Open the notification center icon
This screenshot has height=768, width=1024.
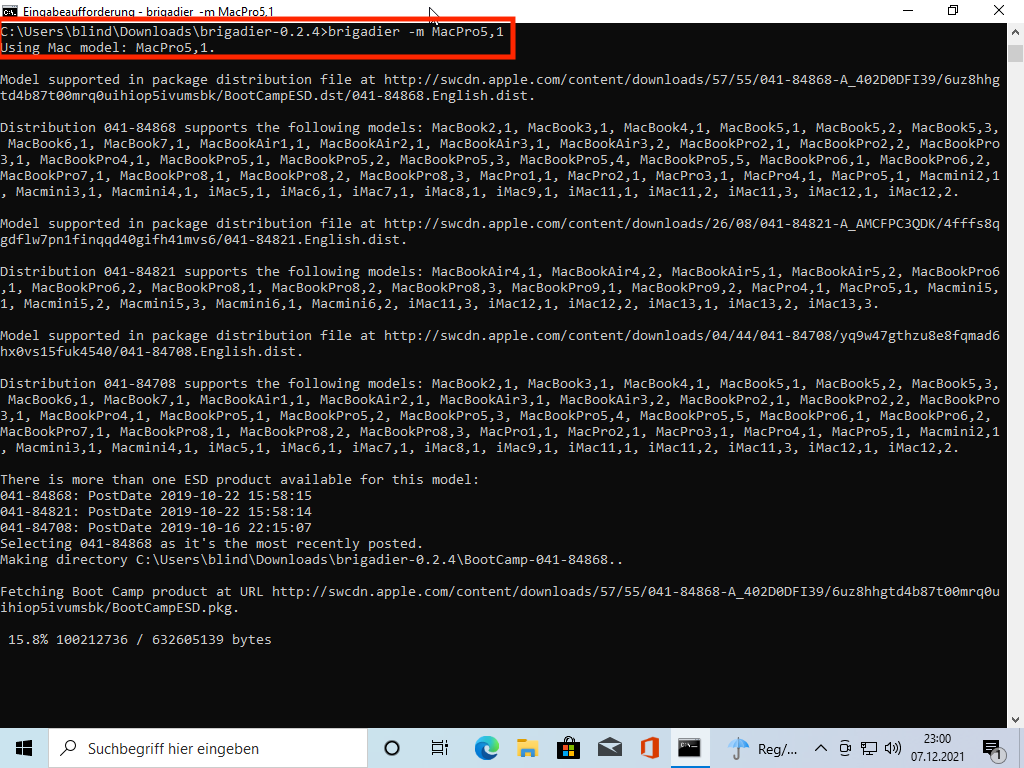pyautogui.click(x=993, y=749)
